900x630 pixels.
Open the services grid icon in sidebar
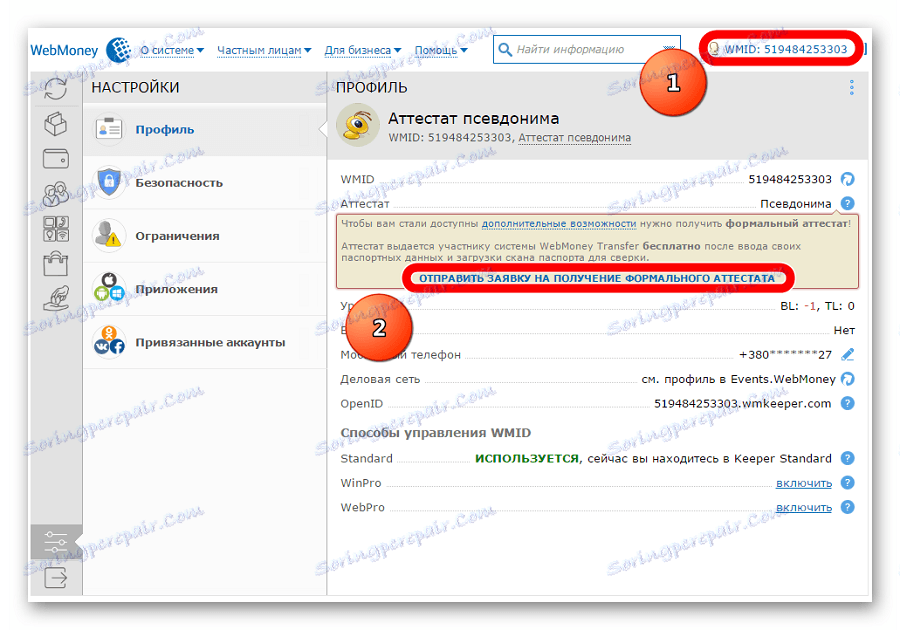point(56,229)
